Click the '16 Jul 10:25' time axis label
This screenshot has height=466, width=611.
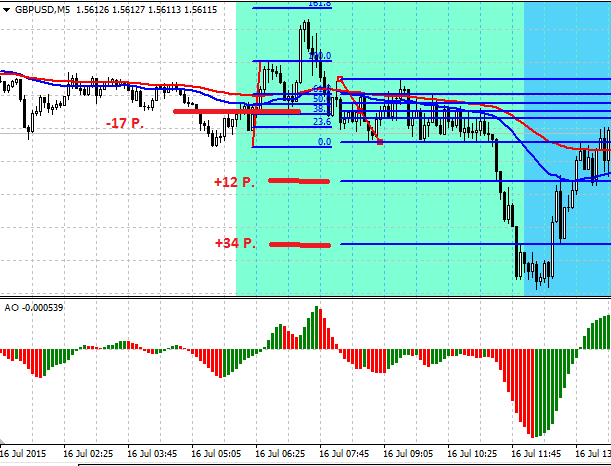[472, 454]
